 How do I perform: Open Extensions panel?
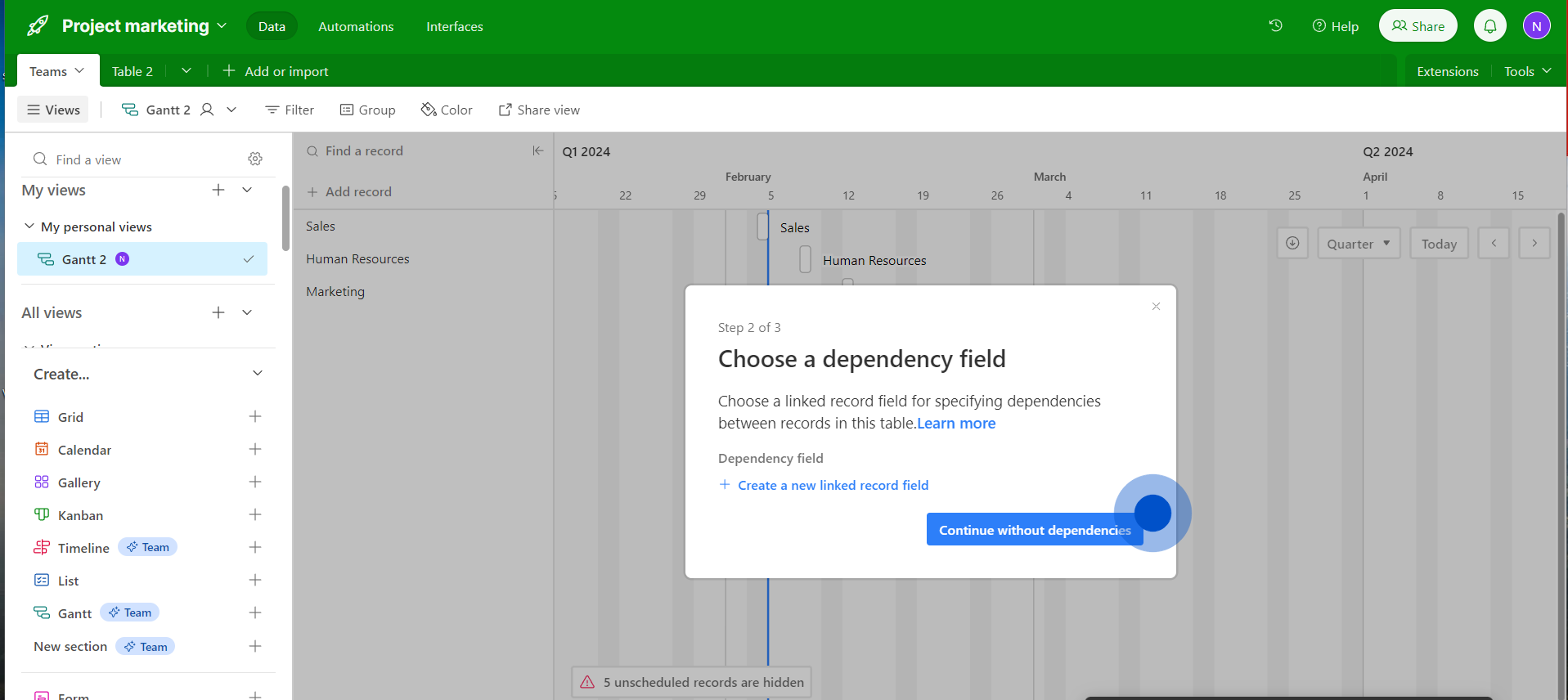[1448, 71]
